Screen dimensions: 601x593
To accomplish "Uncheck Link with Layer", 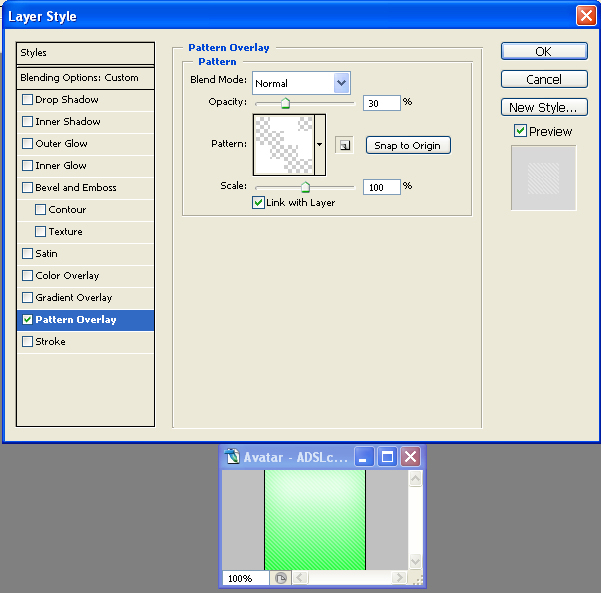I will coord(258,202).
